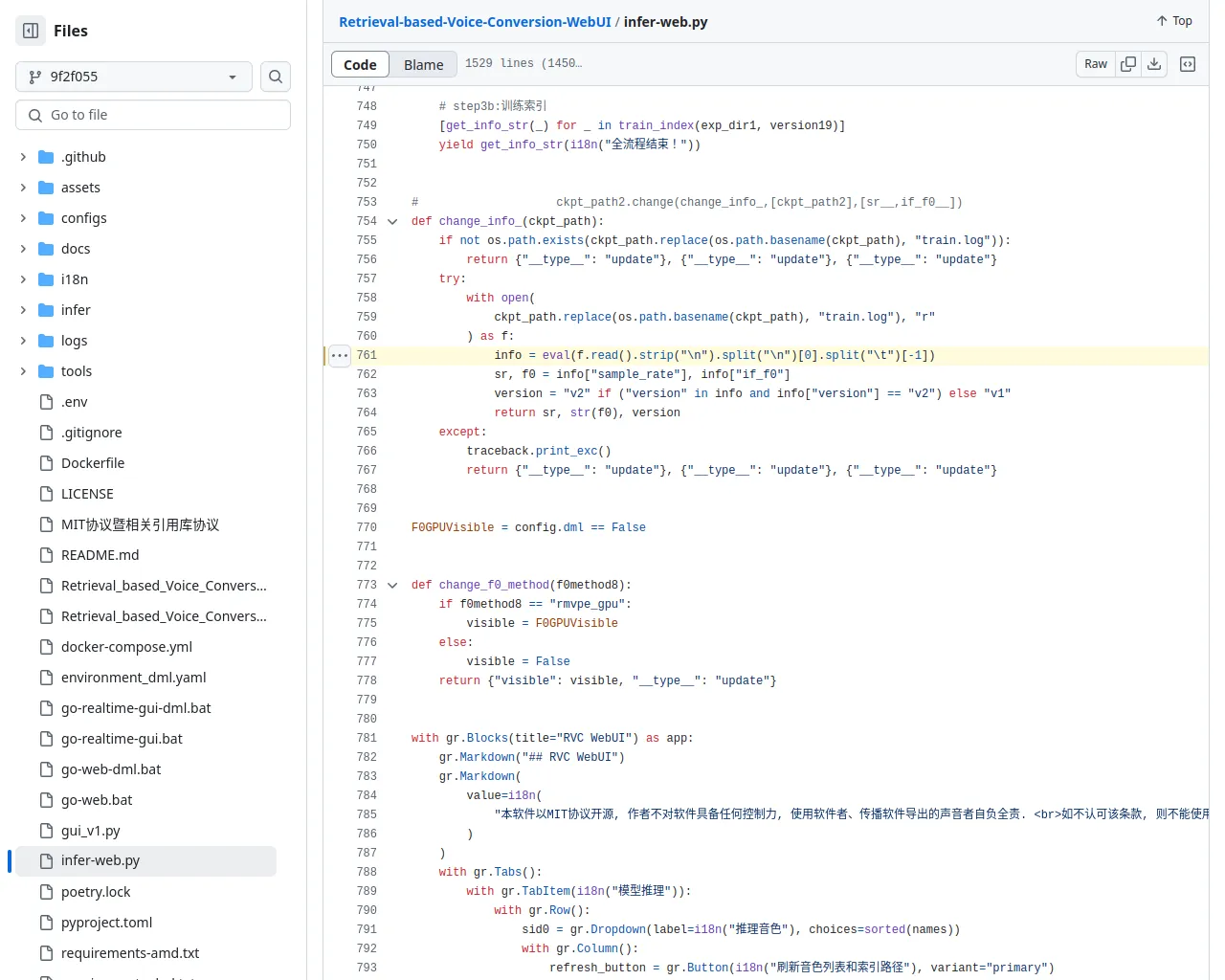The width and height of the screenshot is (1225, 980).
Task: Open the .gitignore file
Action: point(92,433)
